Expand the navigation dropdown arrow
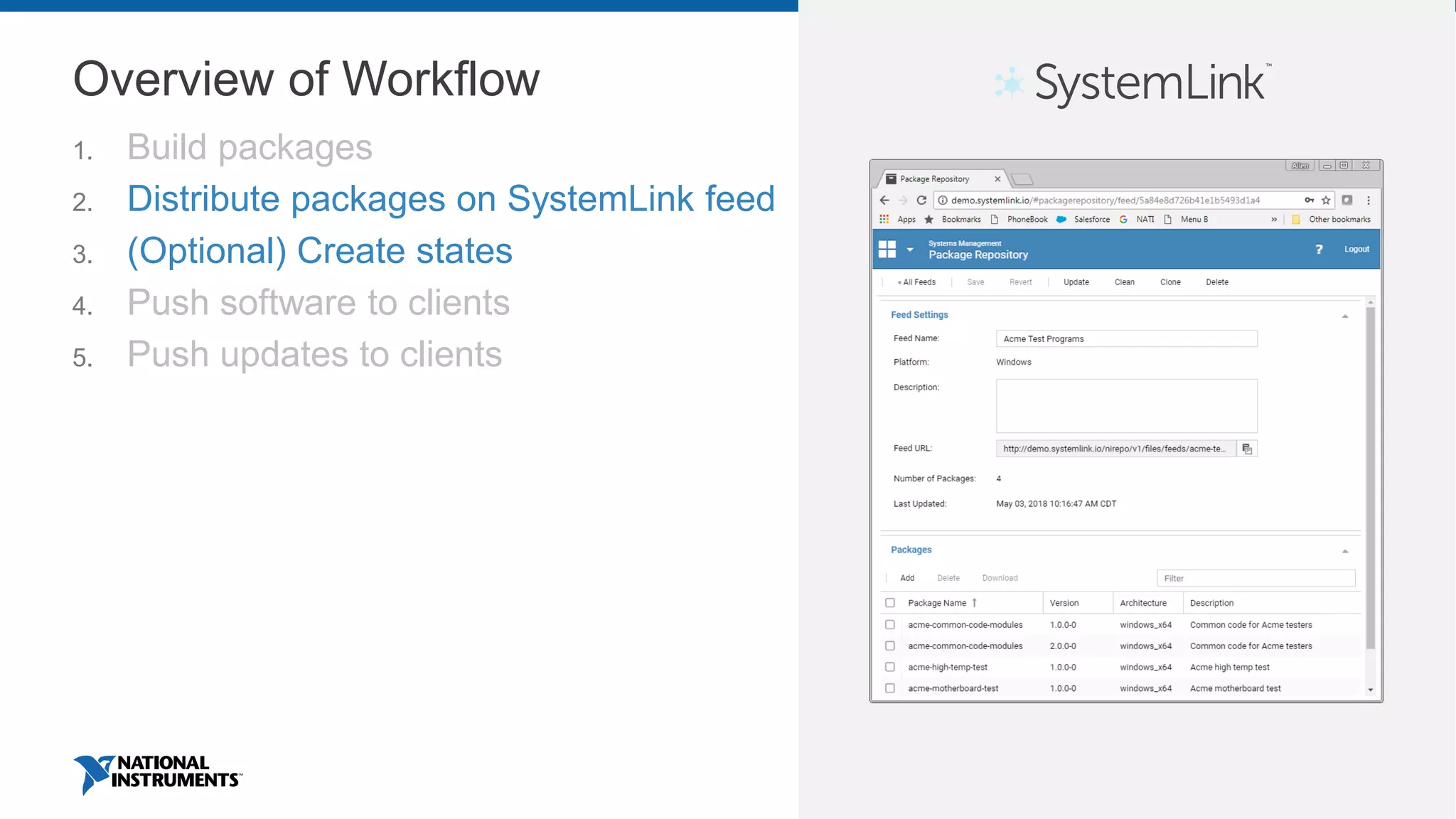The image size is (1456, 819). (910, 250)
